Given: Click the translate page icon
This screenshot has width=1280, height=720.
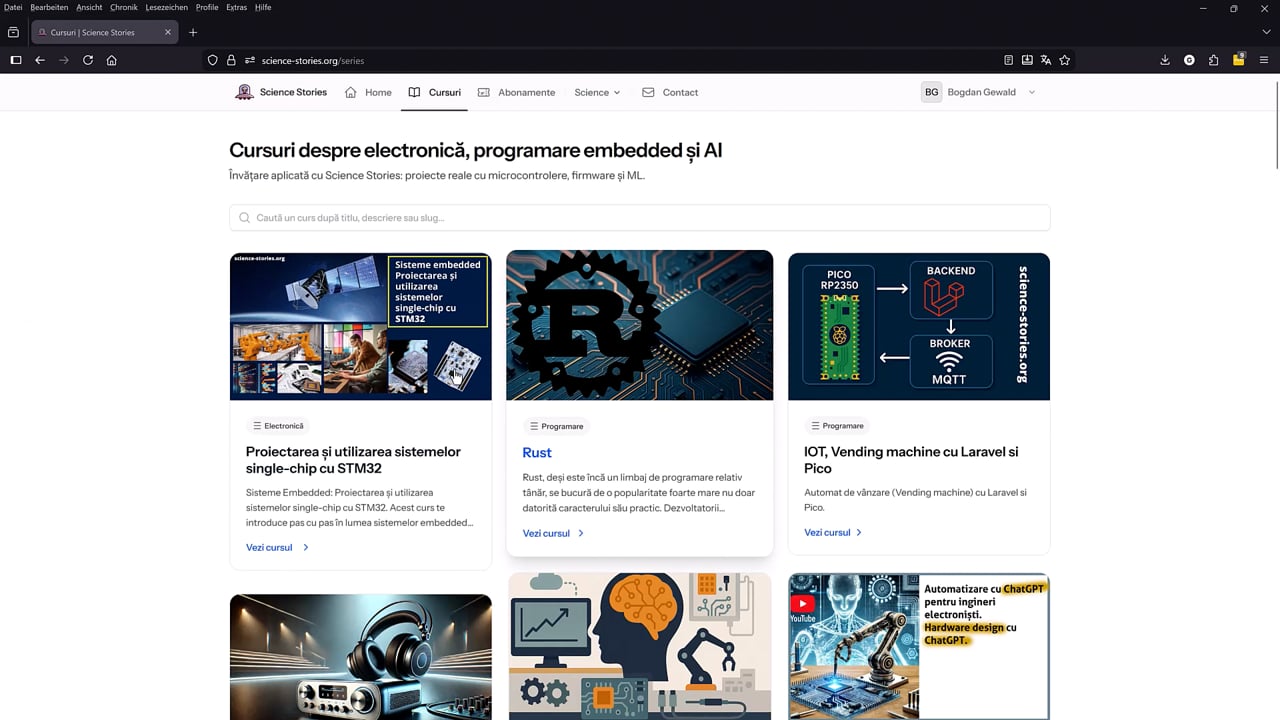Looking at the screenshot, I should coord(1046,60).
